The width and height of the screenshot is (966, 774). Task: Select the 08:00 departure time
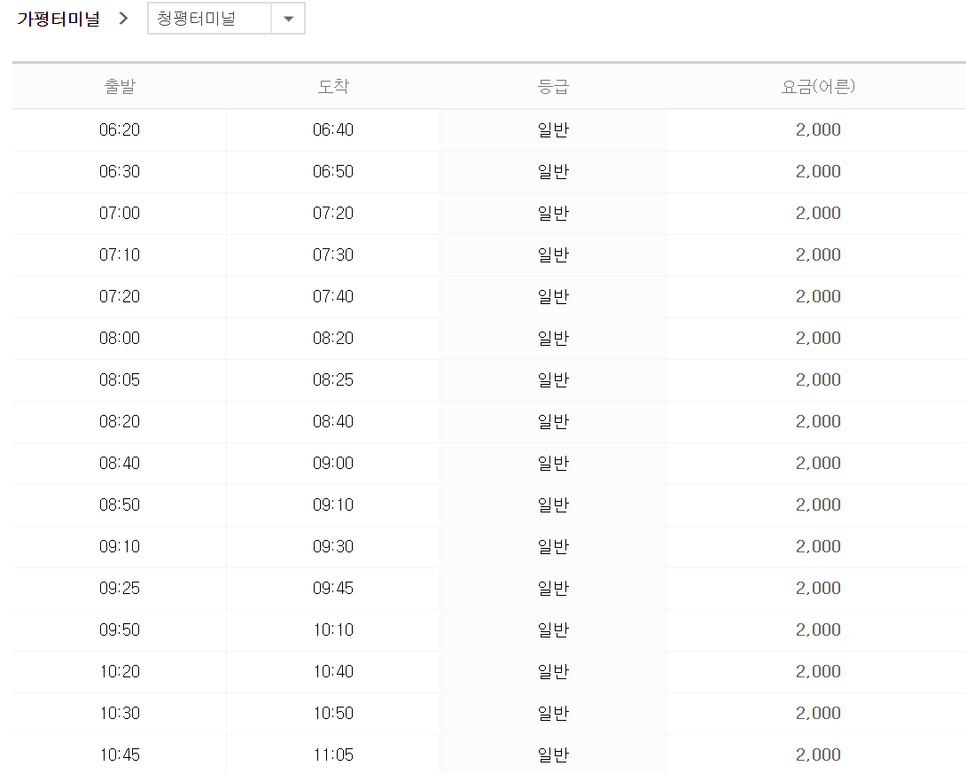tap(120, 338)
